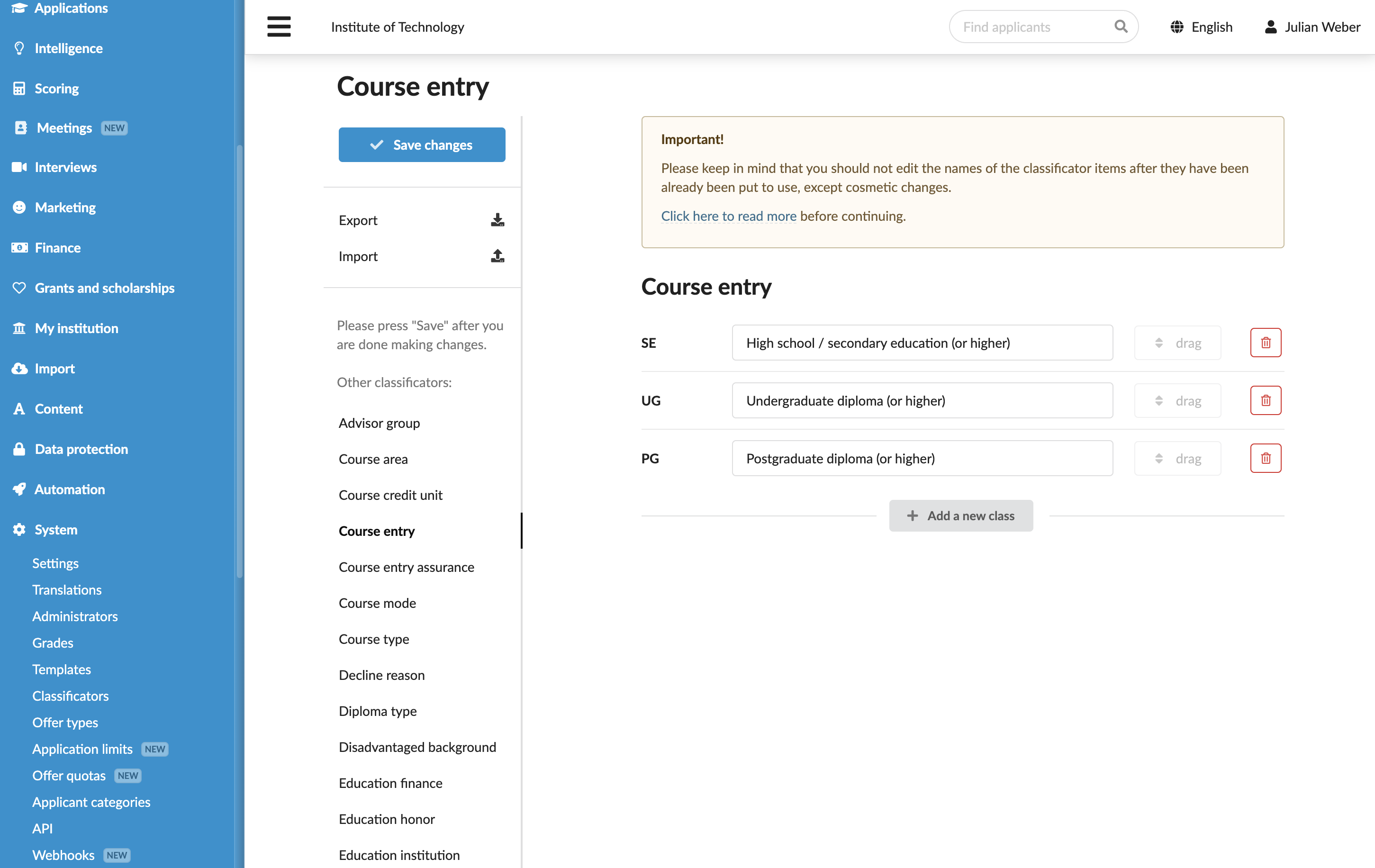Click the Marketing smiley icon
Viewport: 1375px width, 868px height.
tap(19, 208)
